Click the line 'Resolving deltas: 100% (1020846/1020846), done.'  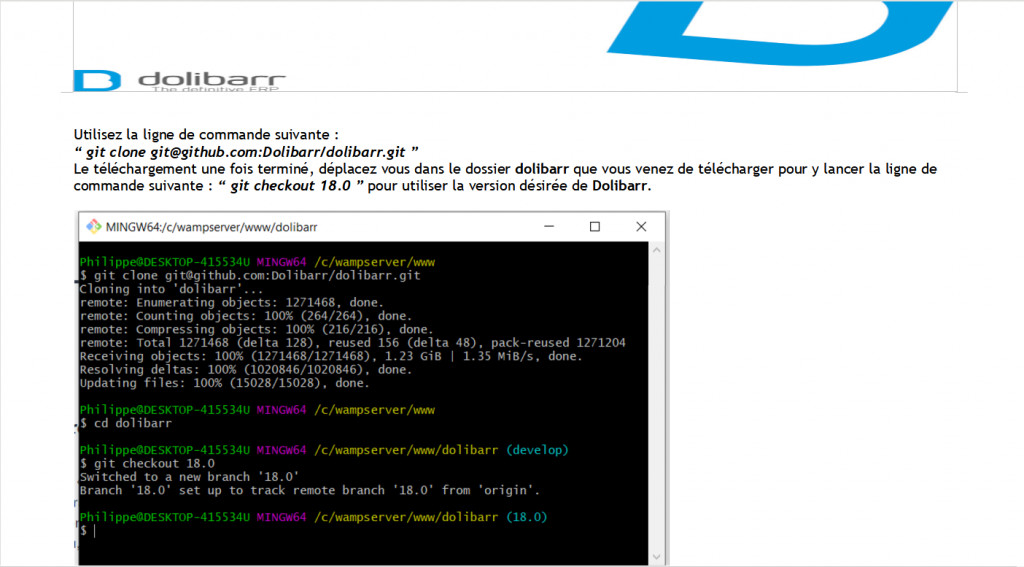click(246, 369)
